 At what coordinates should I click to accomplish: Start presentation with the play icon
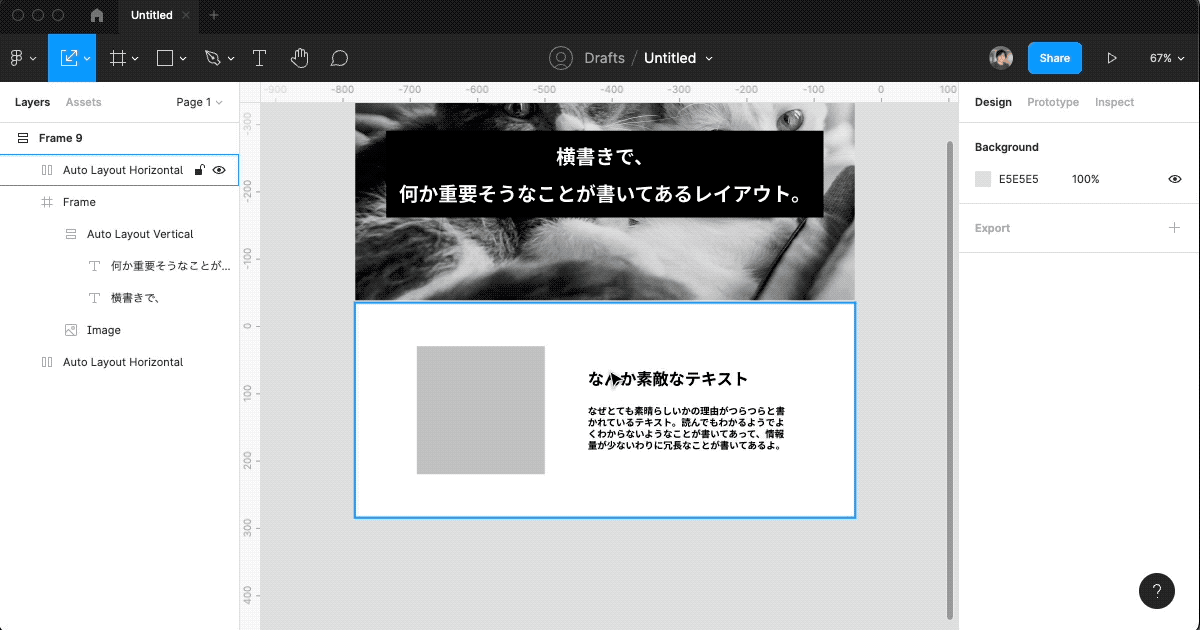point(1112,58)
